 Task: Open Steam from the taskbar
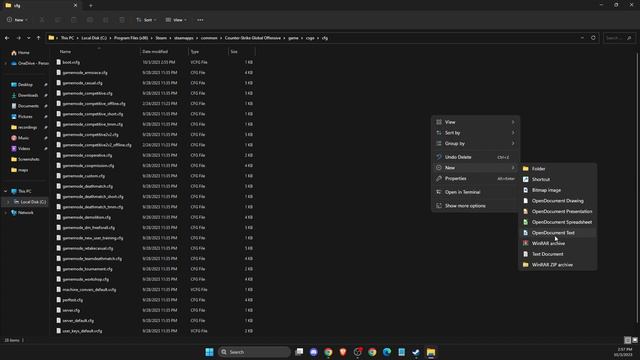tap(416, 352)
